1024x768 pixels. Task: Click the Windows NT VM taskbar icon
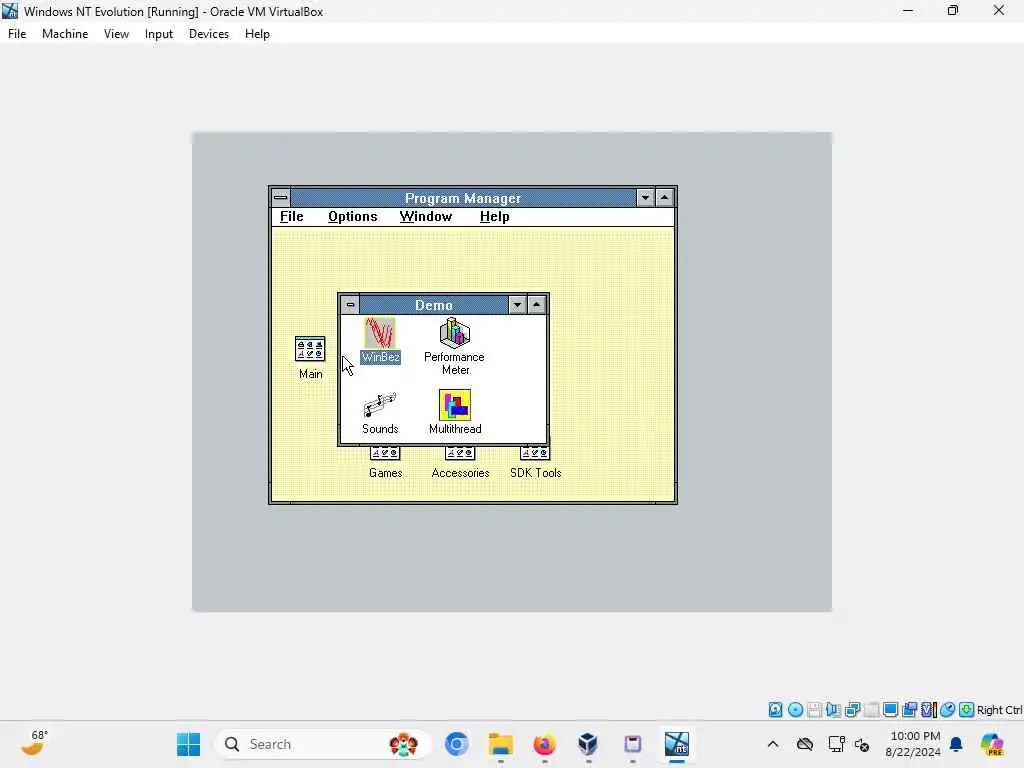677,744
